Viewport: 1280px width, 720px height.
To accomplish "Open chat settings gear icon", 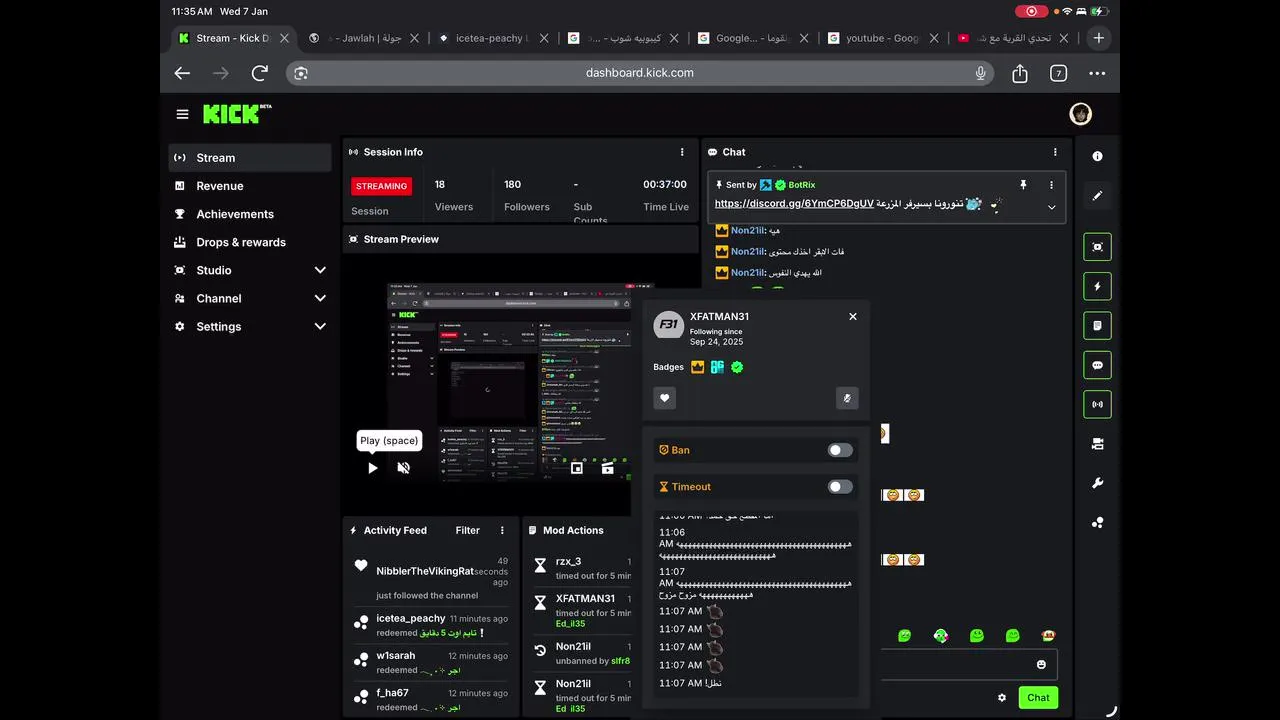I will [x=1002, y=698].
